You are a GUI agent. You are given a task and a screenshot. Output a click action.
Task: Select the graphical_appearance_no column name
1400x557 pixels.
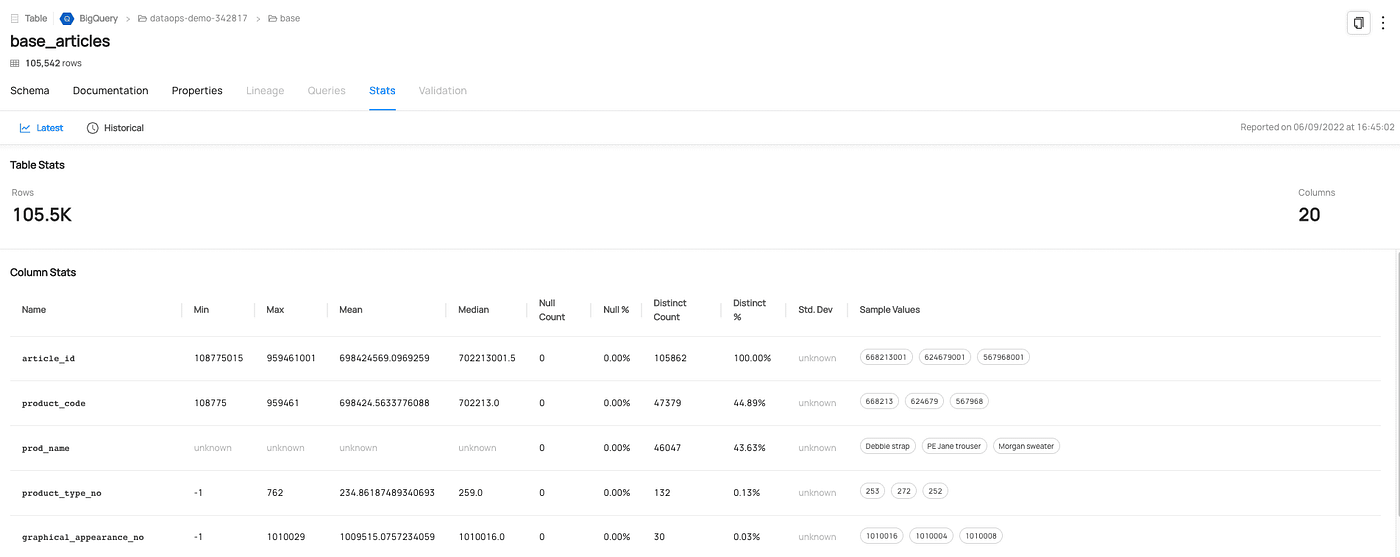(x=83, y=537)
